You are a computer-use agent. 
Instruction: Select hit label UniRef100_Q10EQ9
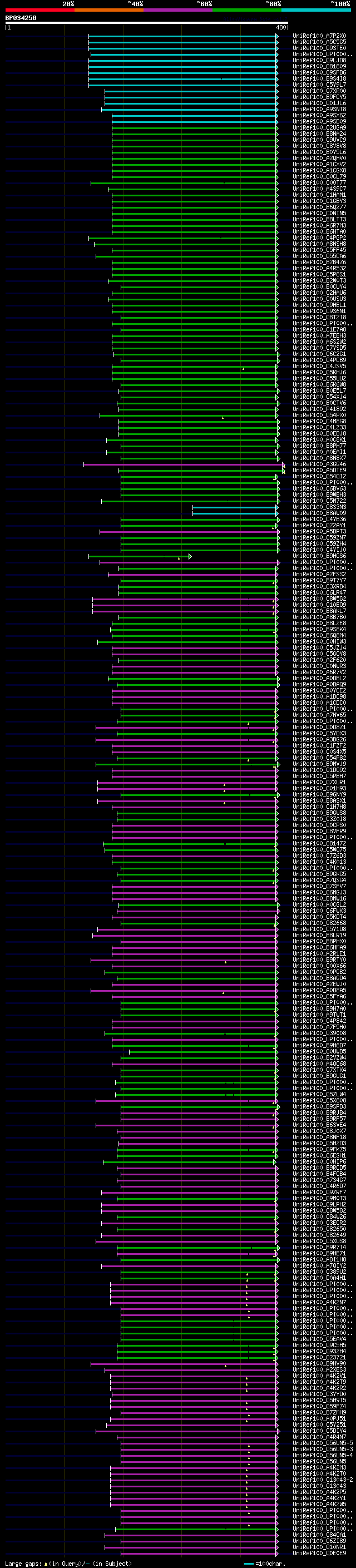(319, 605)
